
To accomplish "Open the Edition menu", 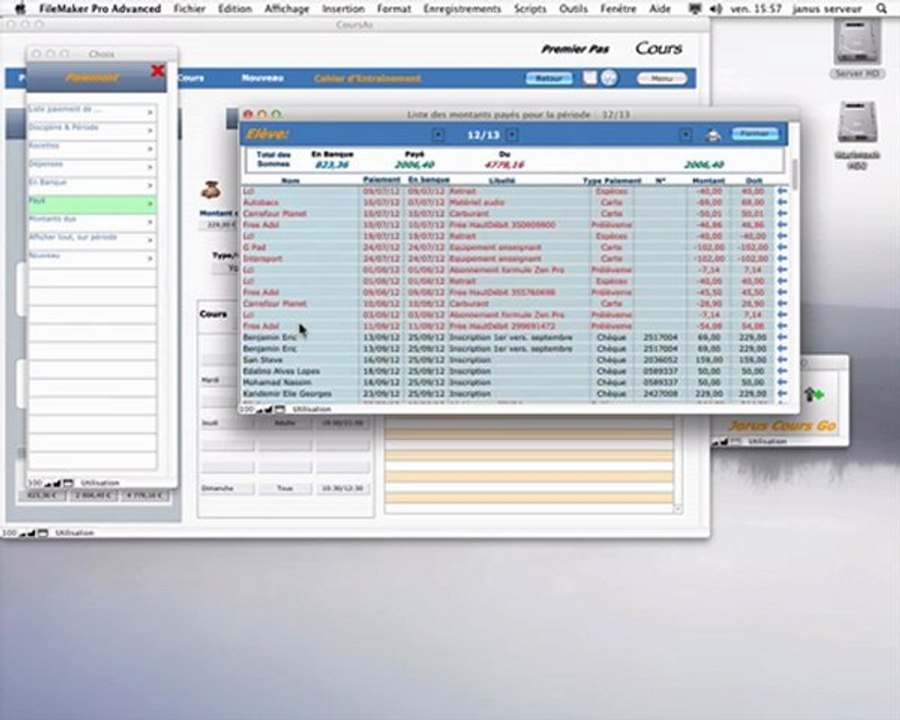I will click(x=235, y=9).
